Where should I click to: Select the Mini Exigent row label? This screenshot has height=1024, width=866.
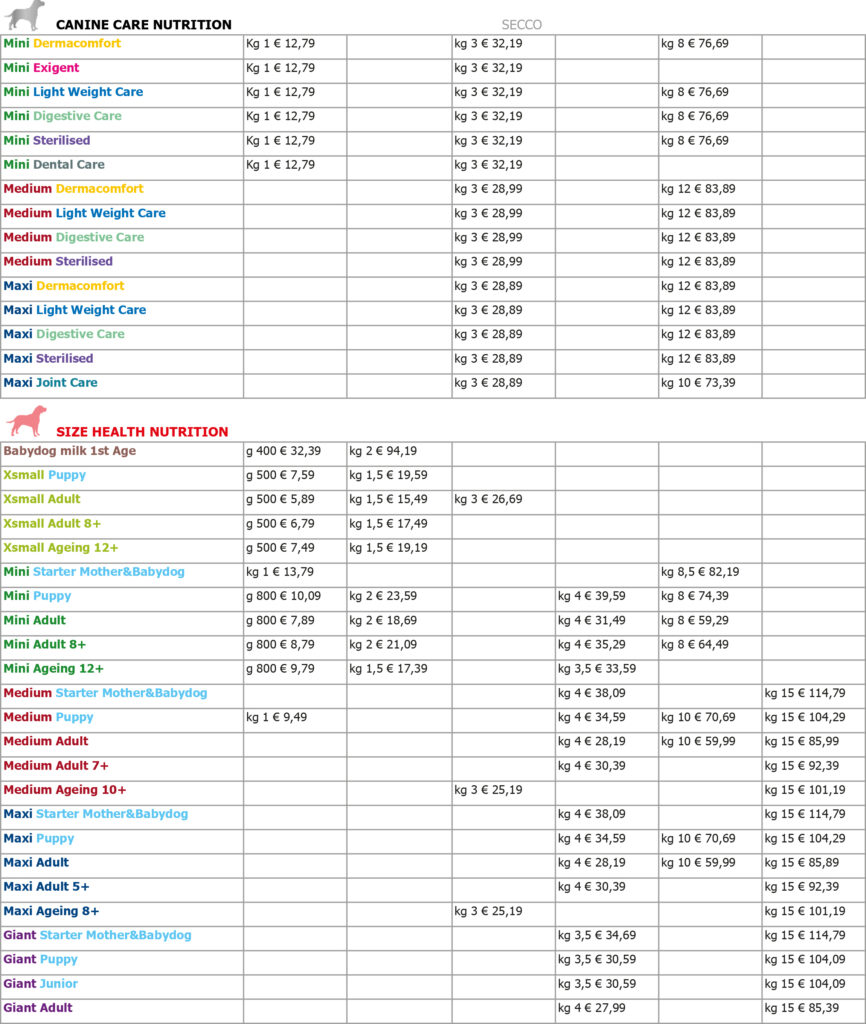(41, 67)
